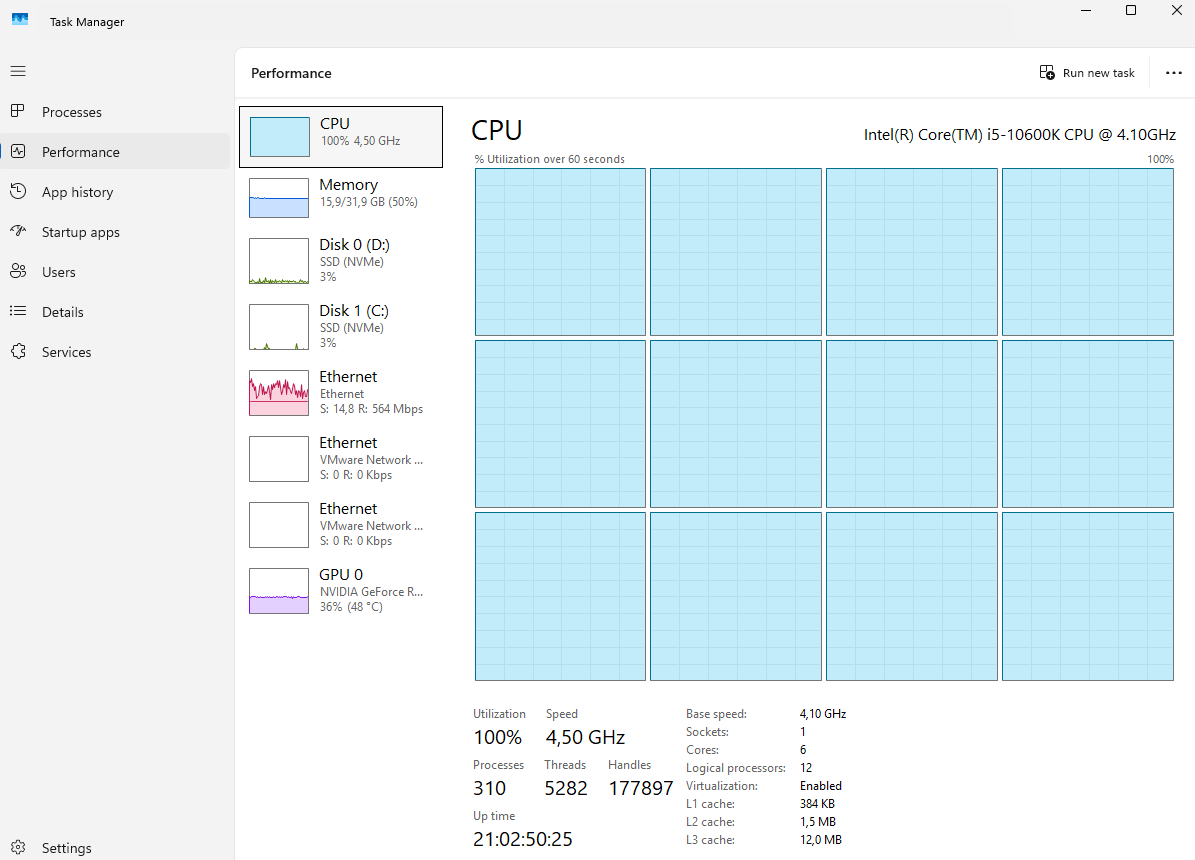Click the Run new task button label
Screen dimensions: 1195x860
[x=1098, y=73]
